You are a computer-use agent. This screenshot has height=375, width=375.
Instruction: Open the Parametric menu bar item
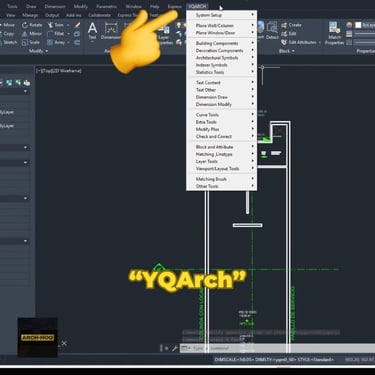[x=106, y=6]
